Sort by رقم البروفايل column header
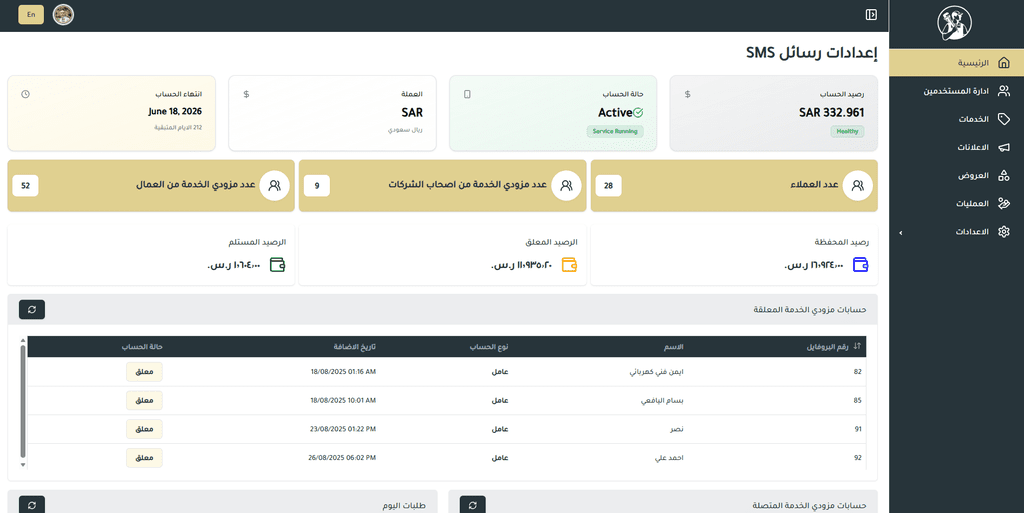Image resolution: width=1024 pixels, height=513 pixels. pos(833,347)
